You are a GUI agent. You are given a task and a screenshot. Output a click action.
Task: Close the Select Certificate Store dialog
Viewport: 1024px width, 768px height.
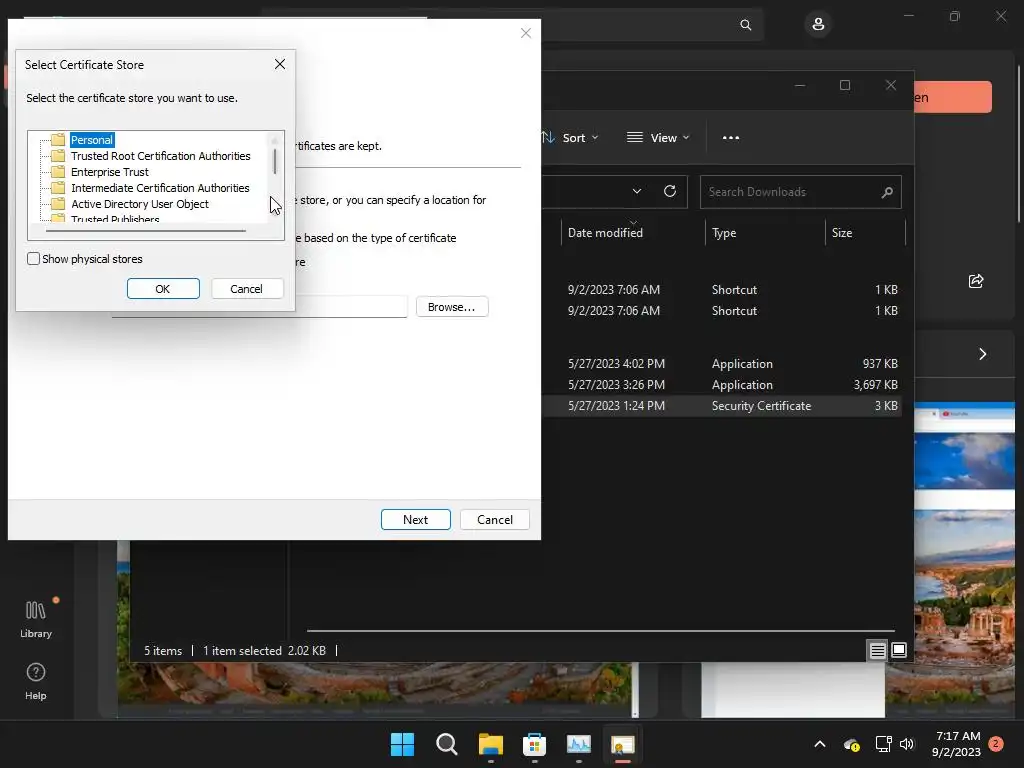(x=280, y=64)
